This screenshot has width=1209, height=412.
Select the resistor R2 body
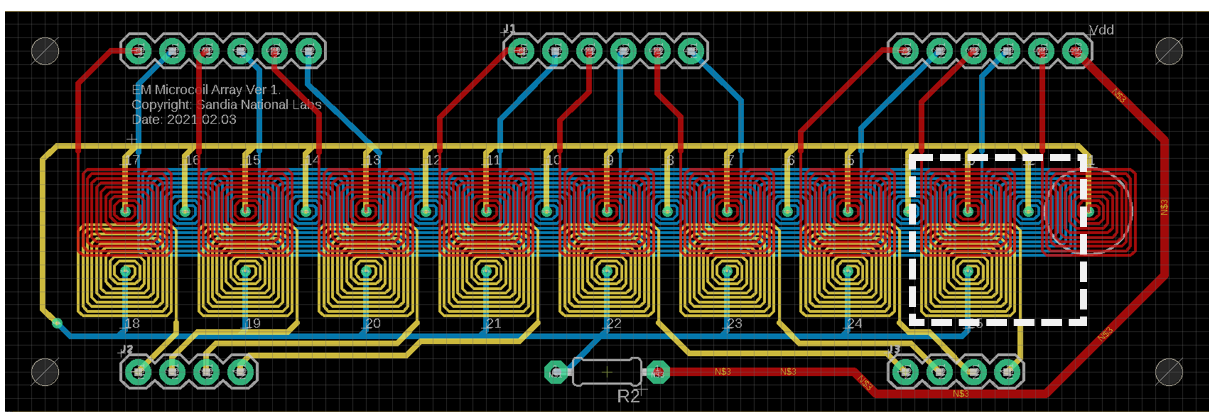coord(606,372)
